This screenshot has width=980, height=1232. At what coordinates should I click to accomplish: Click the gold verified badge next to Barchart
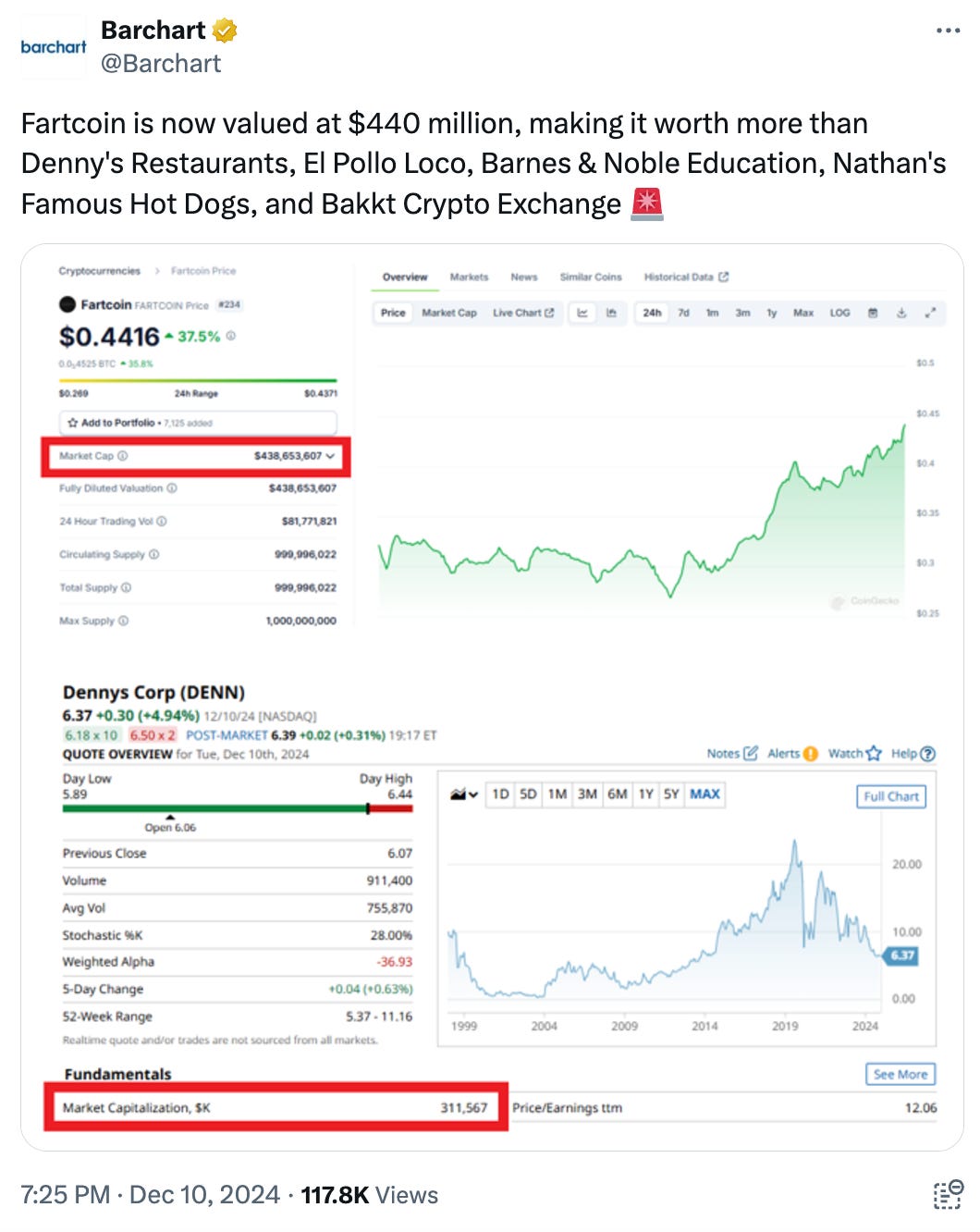pos(225,31)
